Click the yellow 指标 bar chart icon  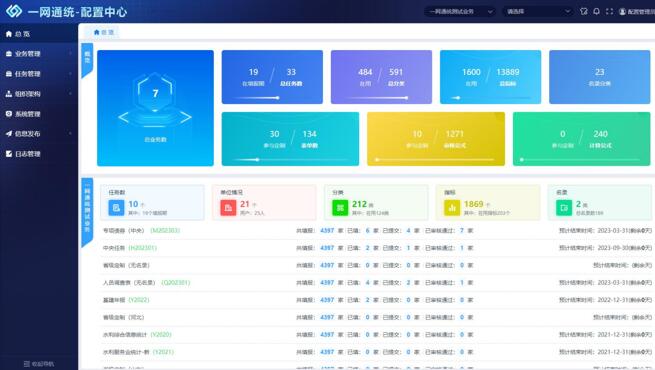point(452,208)
